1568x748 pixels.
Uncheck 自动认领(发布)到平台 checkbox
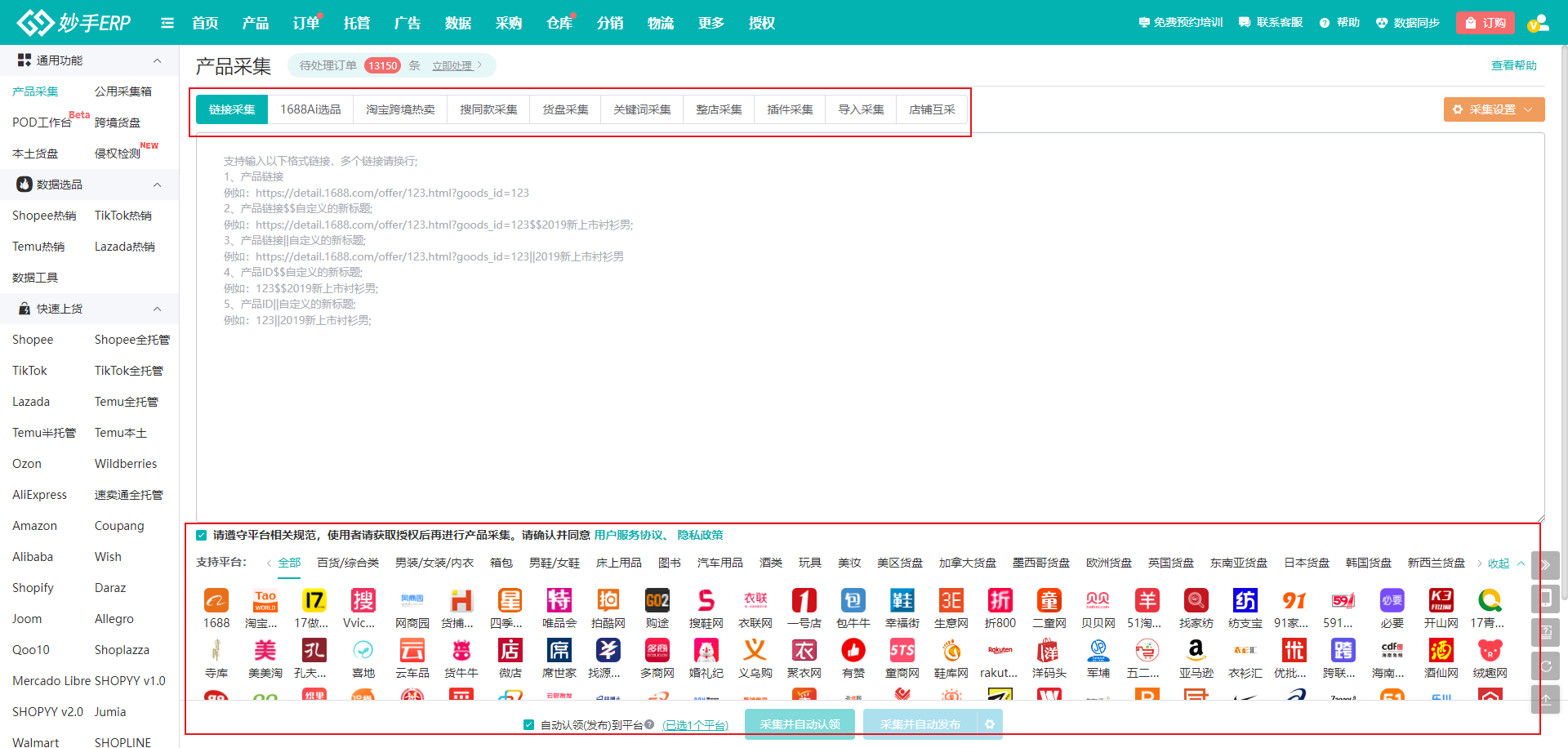[x=529, y=725]
